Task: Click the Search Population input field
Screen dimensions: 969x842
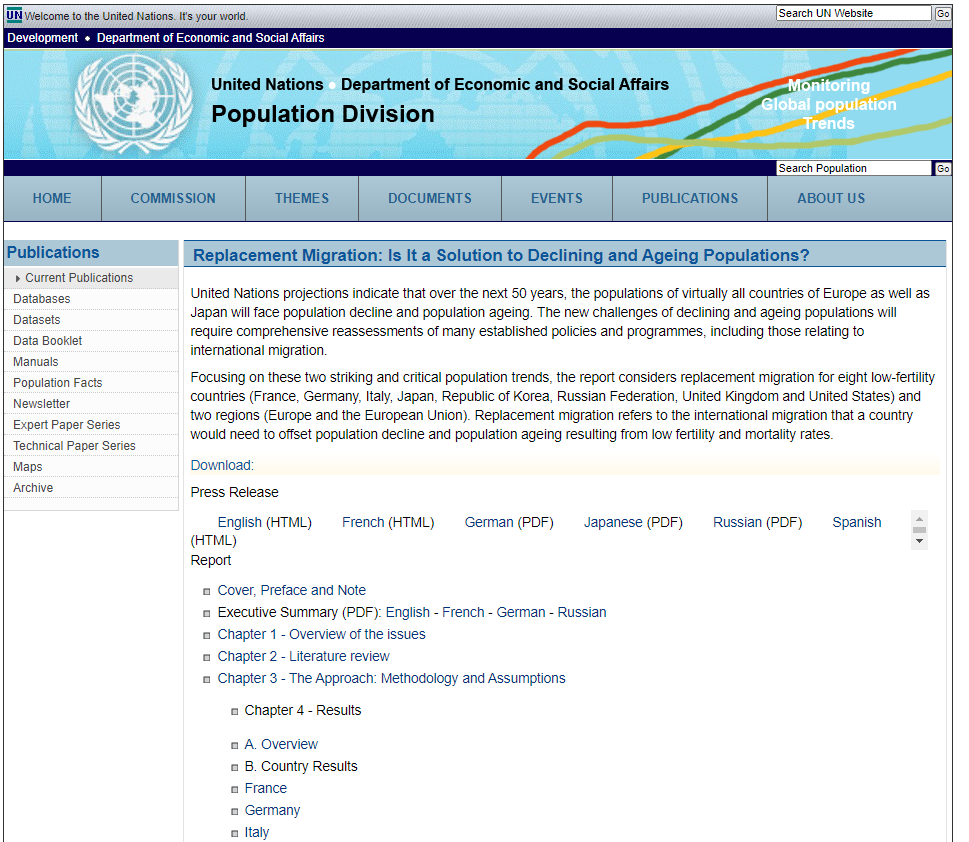Action: pyautogui.click(x=853, y=168)
